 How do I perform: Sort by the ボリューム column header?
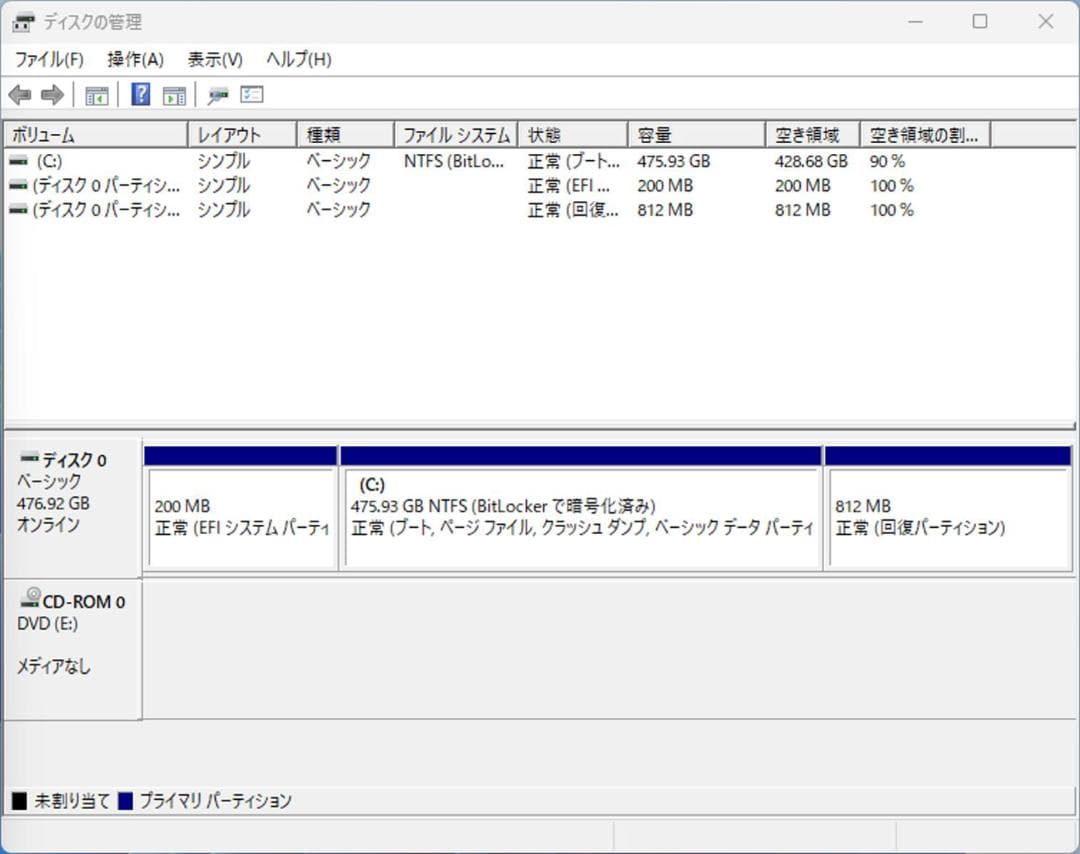tap(96, 135)
